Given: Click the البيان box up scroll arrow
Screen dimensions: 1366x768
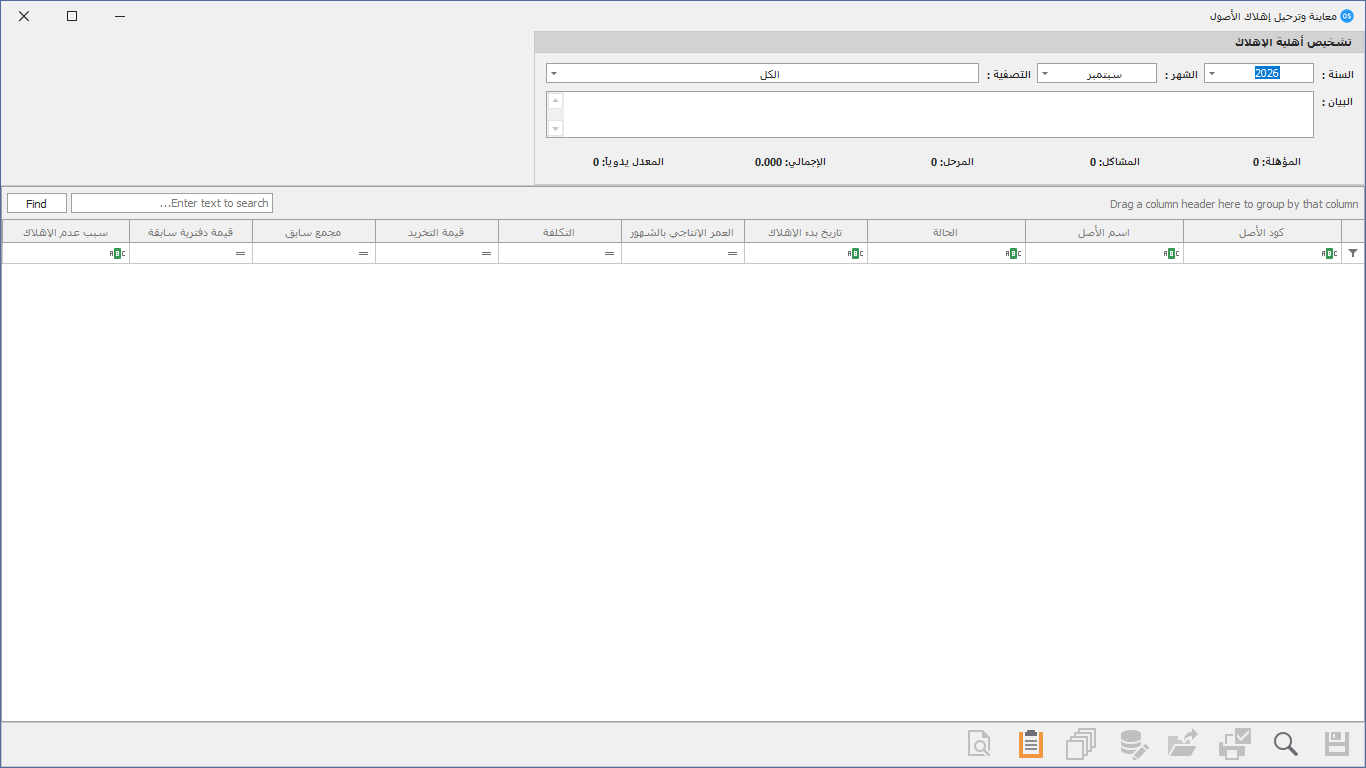Looking at the screenshot, I should [x=556, y=100].
